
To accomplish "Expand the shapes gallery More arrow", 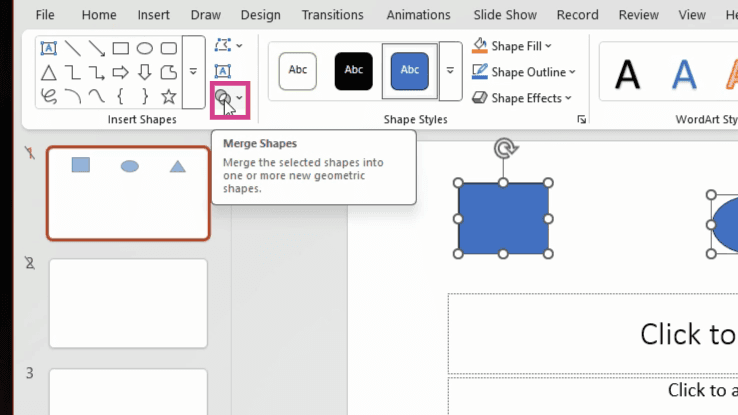I will [x=193, y=72].
